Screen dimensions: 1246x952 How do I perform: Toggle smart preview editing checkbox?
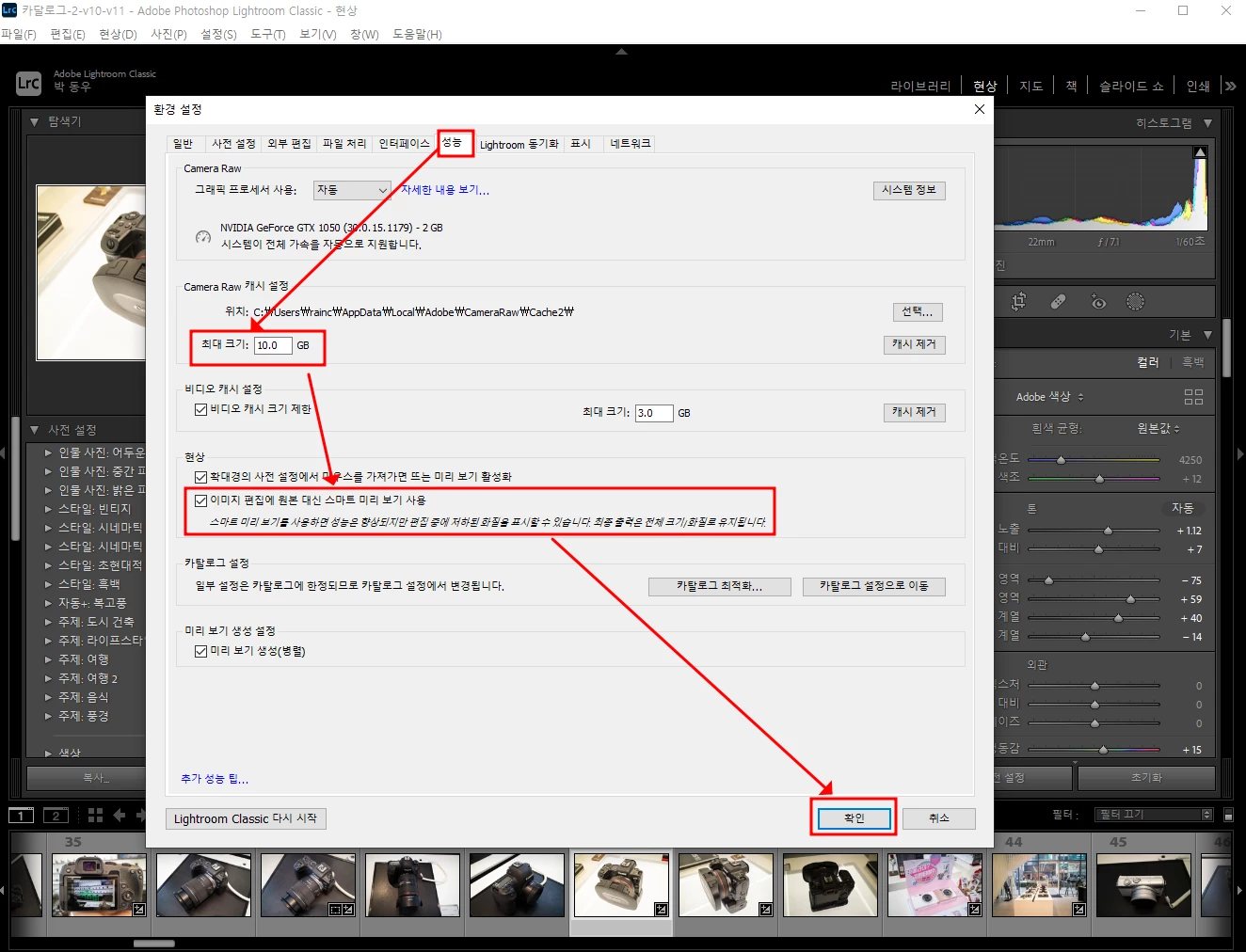click(x=200, y=500)
